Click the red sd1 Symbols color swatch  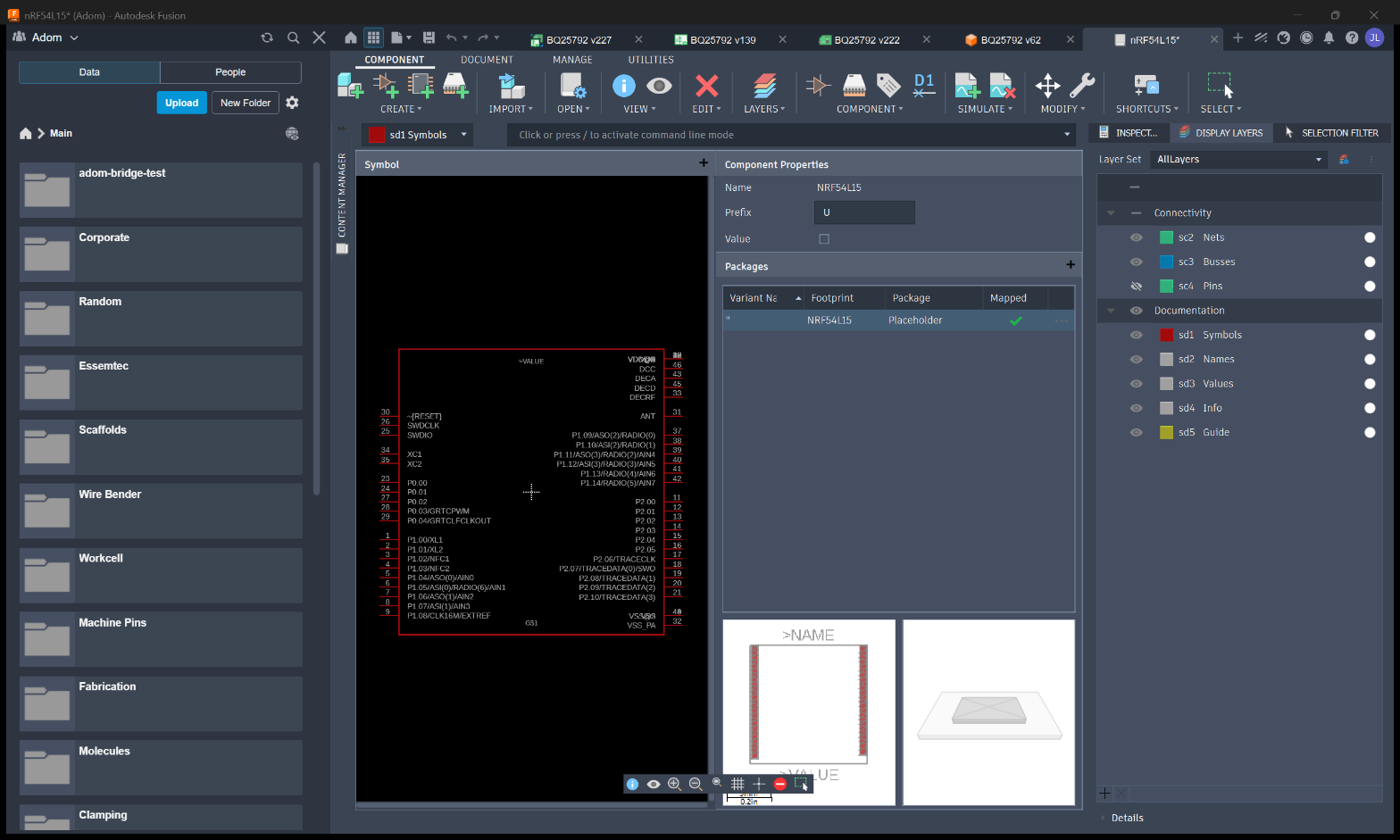pyautogui.click(x=1166, y=335)
